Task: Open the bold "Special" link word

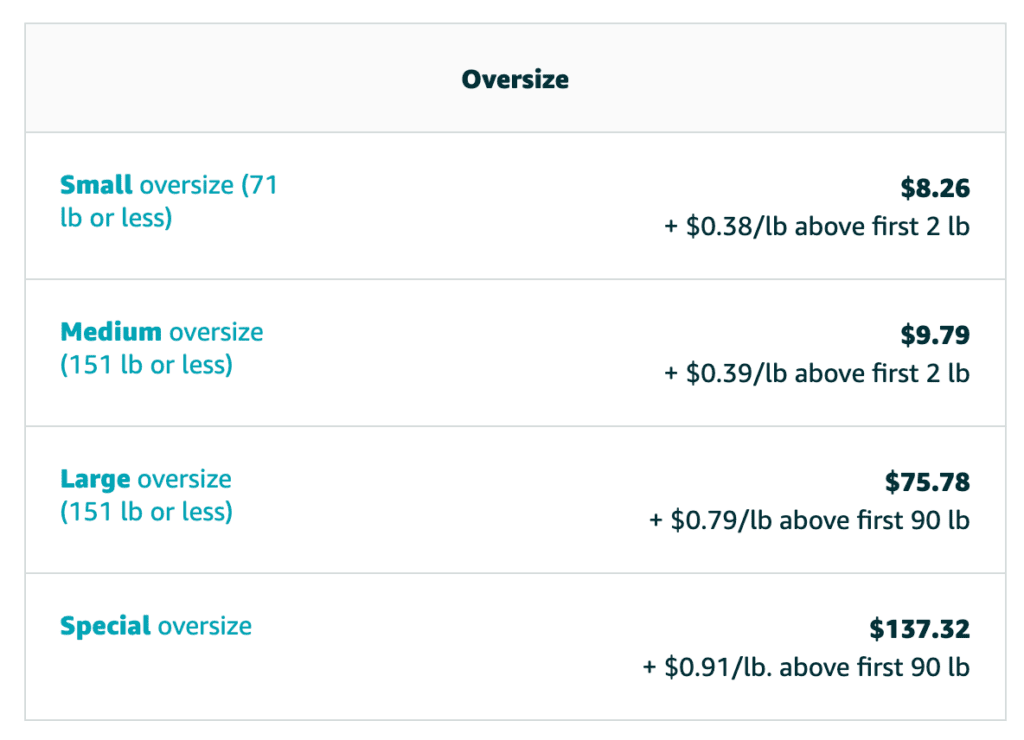Action: (x=106, y=626)
